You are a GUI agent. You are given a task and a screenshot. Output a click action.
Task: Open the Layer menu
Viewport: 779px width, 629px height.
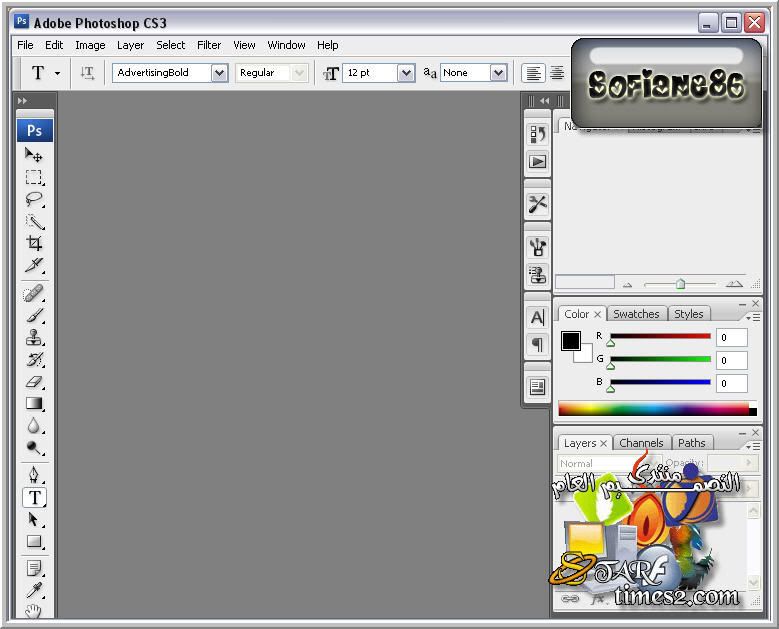(x=130, y=45)
